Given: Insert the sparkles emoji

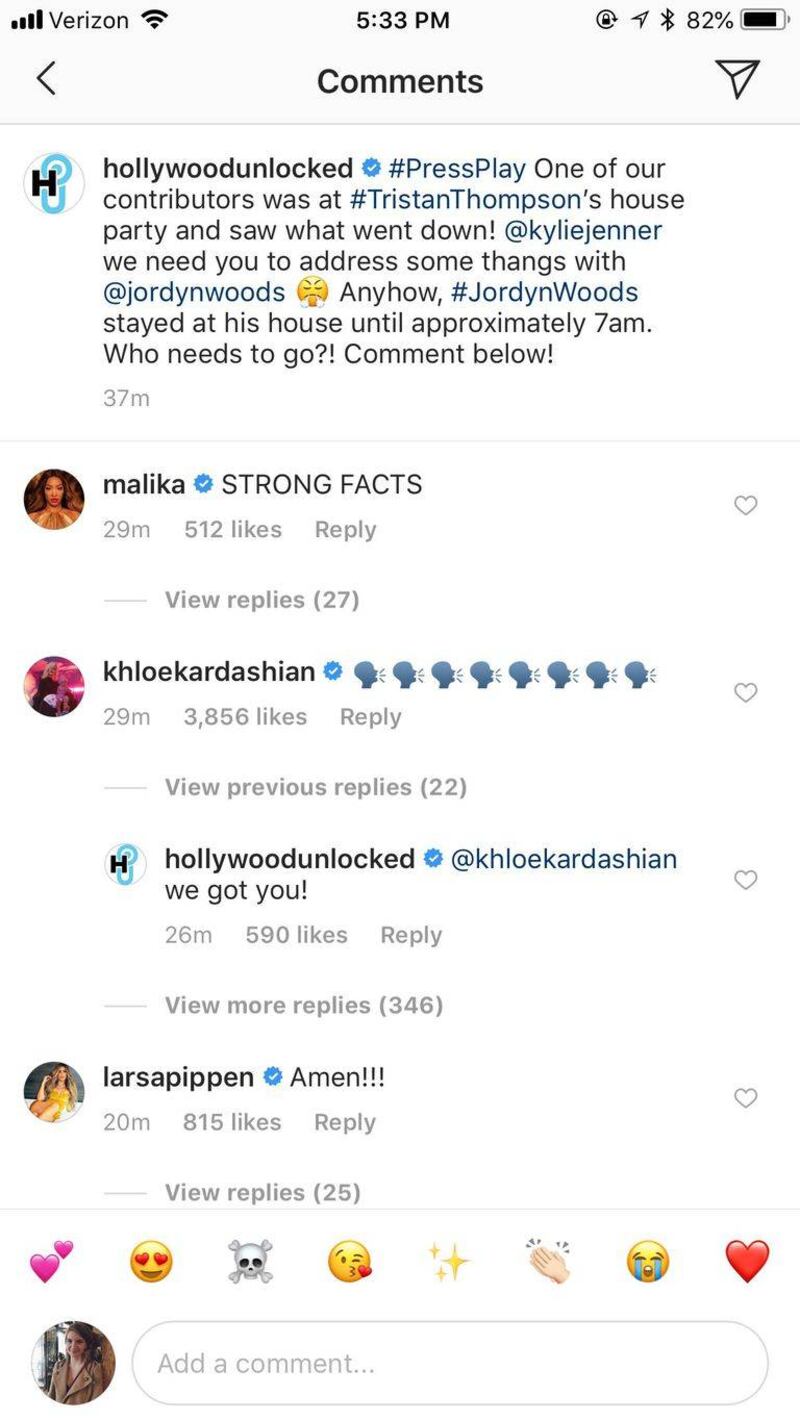Looking at the screenshot, I should [x=449, y=1262].
